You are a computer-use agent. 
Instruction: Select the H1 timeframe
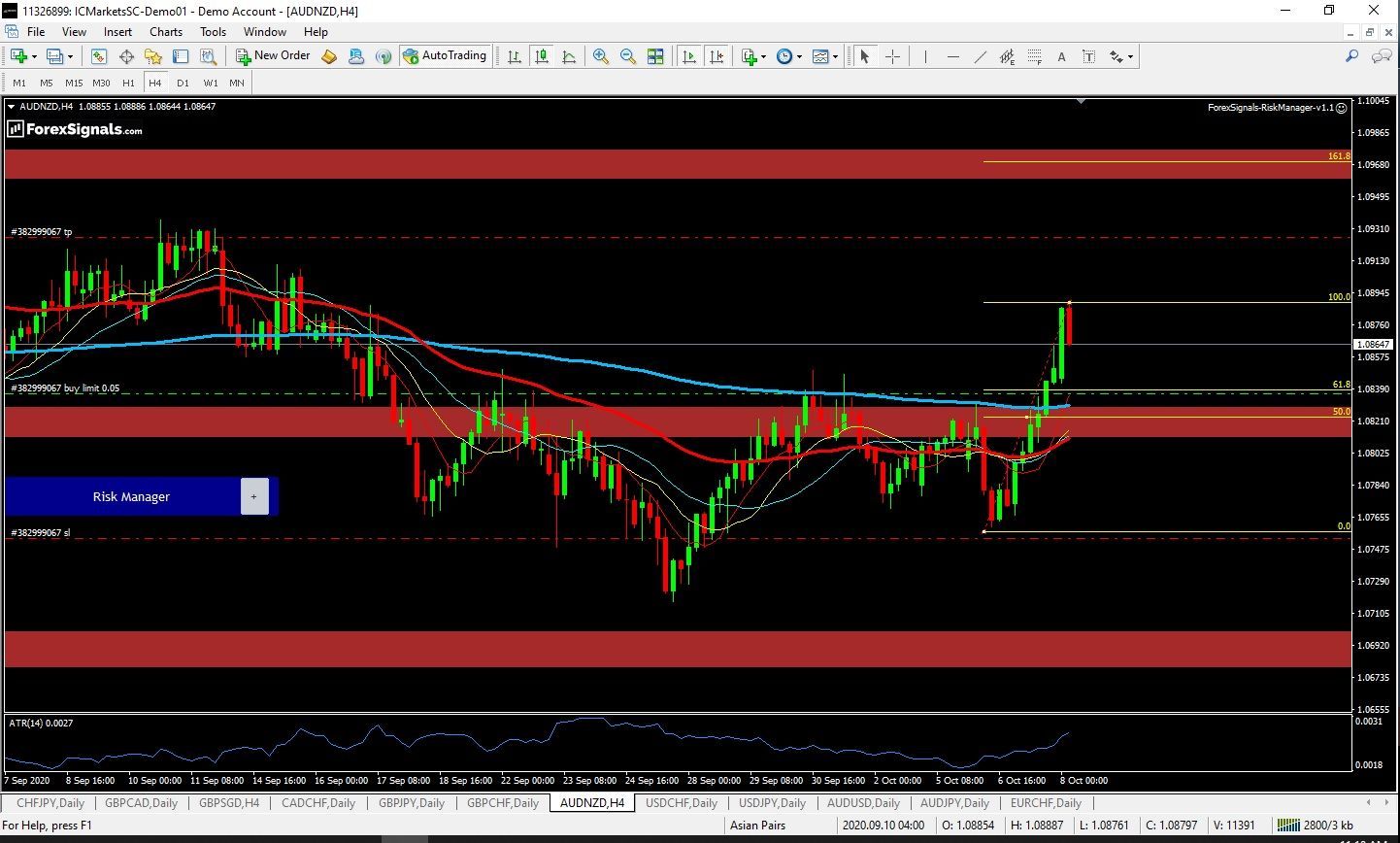pos(128,83)
